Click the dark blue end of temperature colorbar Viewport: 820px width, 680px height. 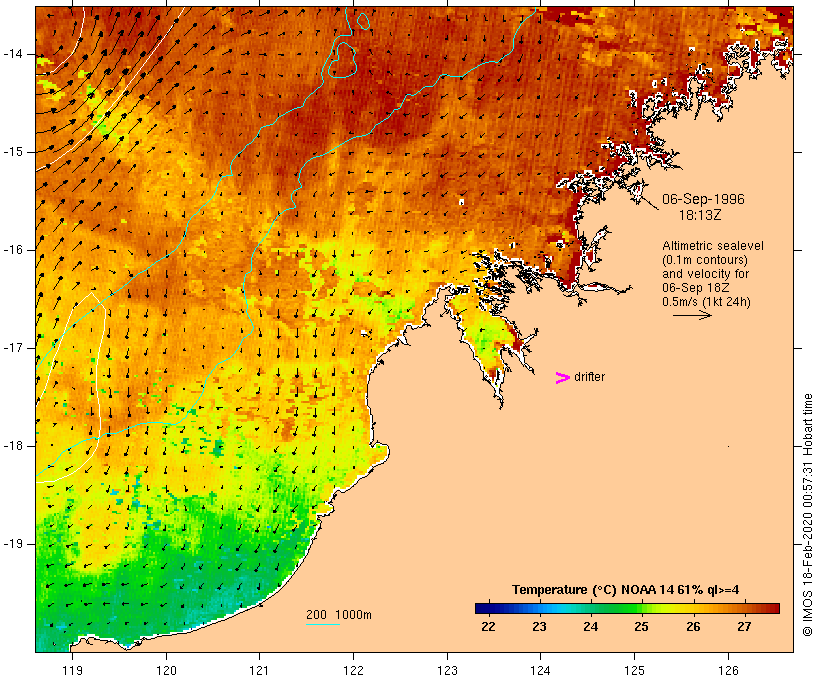(481, 608)
